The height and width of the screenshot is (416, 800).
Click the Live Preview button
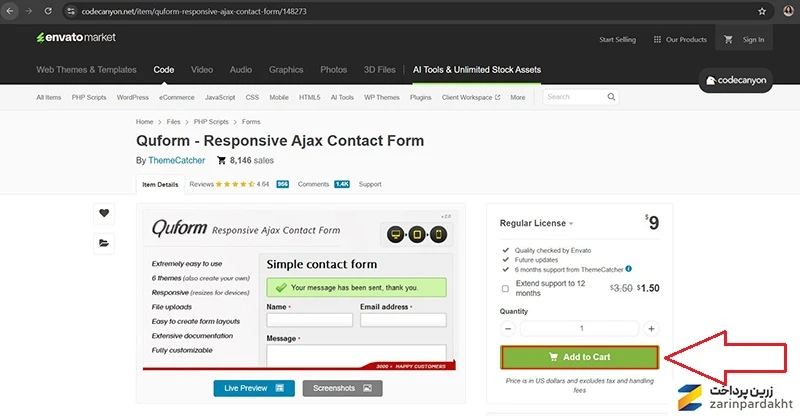[254, 388]
